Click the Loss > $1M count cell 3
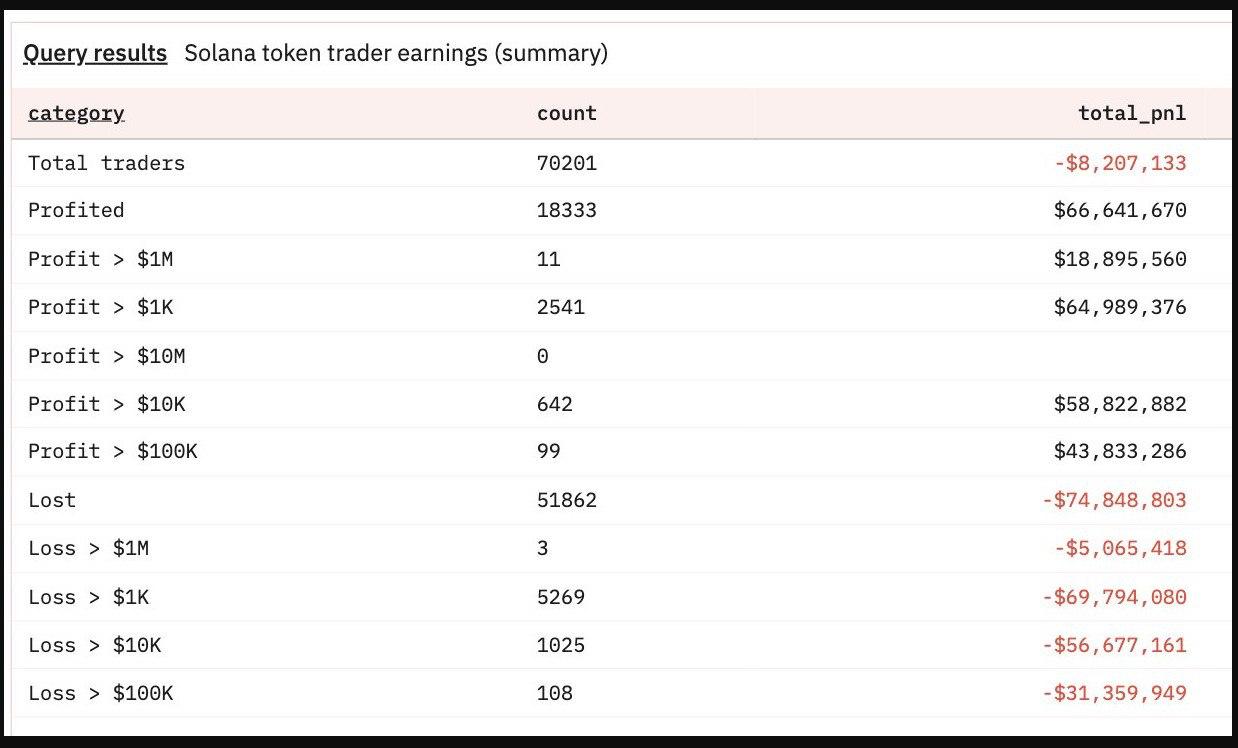 [543, 548]
